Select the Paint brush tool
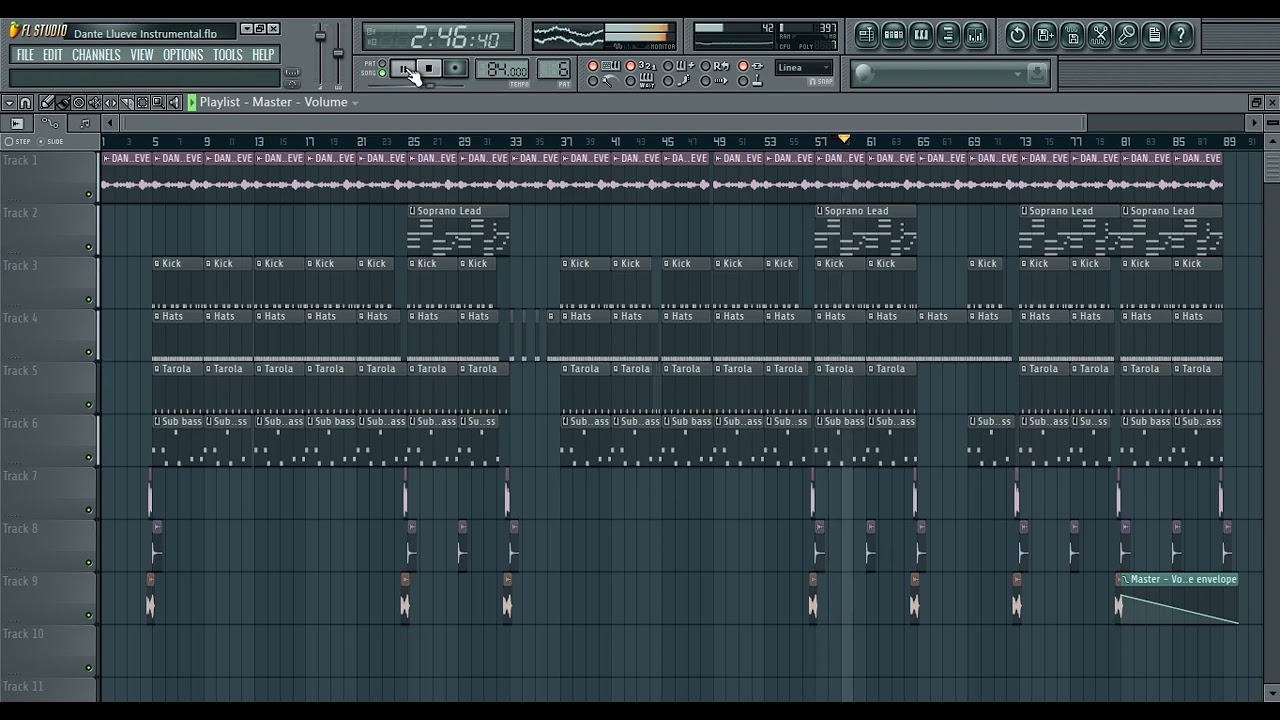The image size is (1280, 720). coord(63,102)
